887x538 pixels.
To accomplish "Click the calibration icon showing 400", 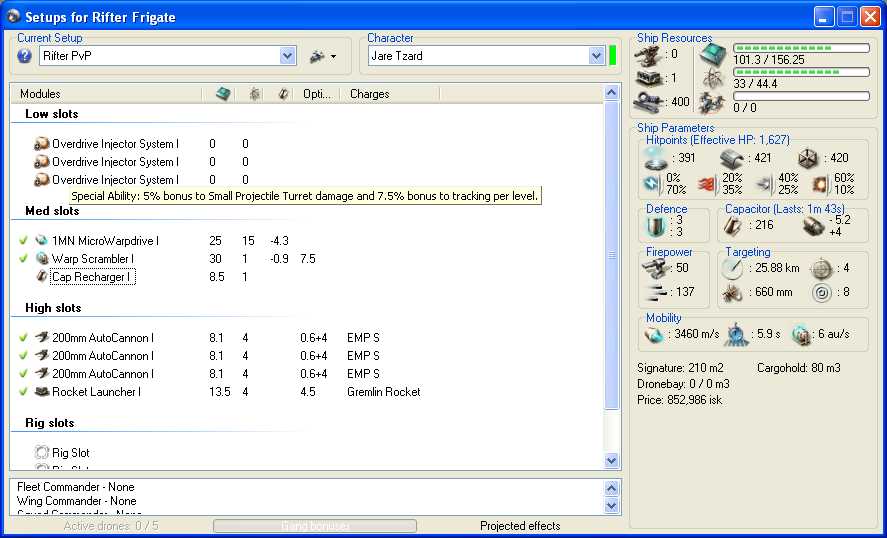I will point(648,102).
